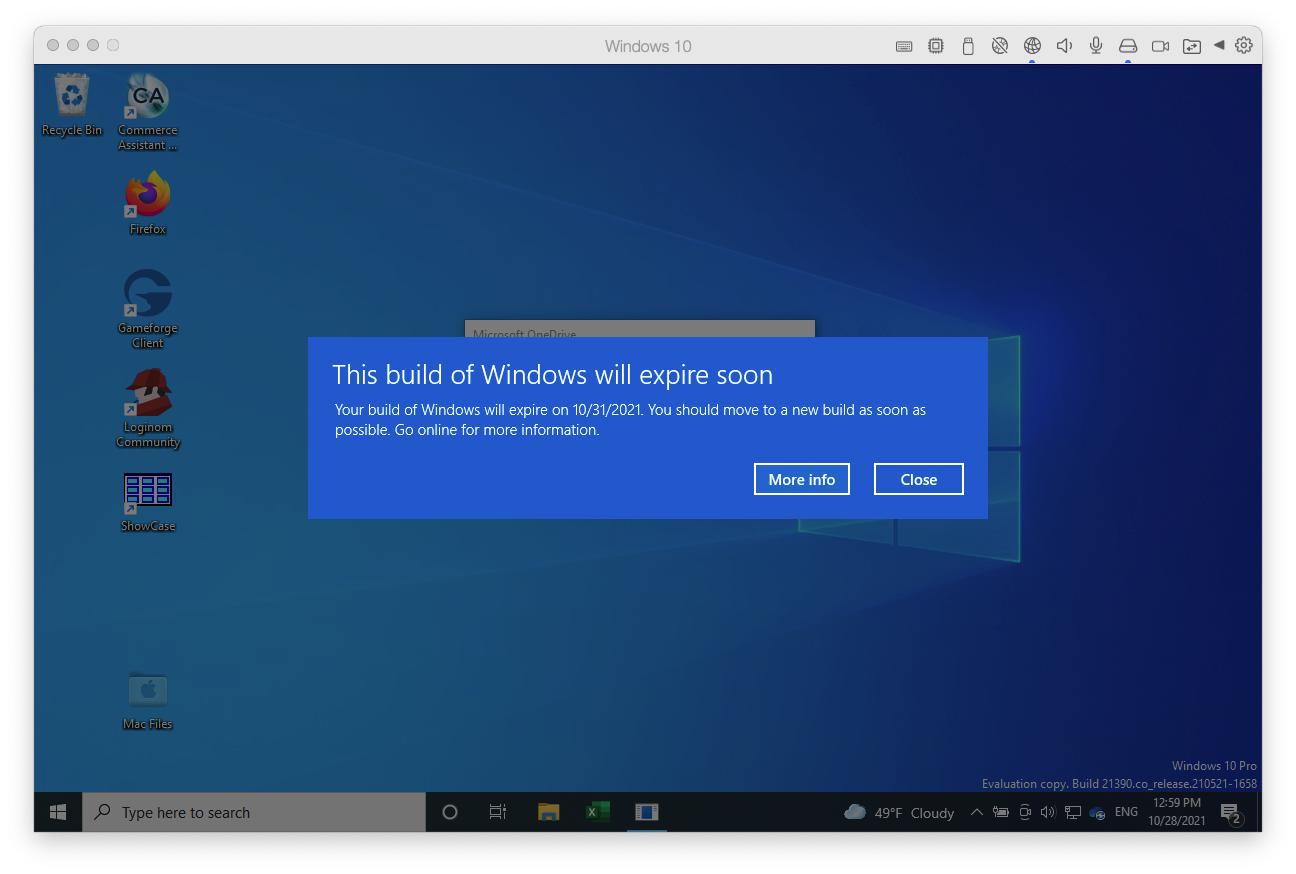
Task: Open the Windows volume tray icon
Action: [1048, 812]
